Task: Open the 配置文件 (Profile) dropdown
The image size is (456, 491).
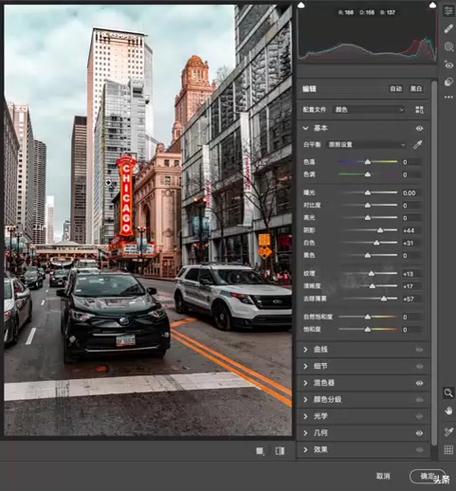Action: (x=370, y=110)
